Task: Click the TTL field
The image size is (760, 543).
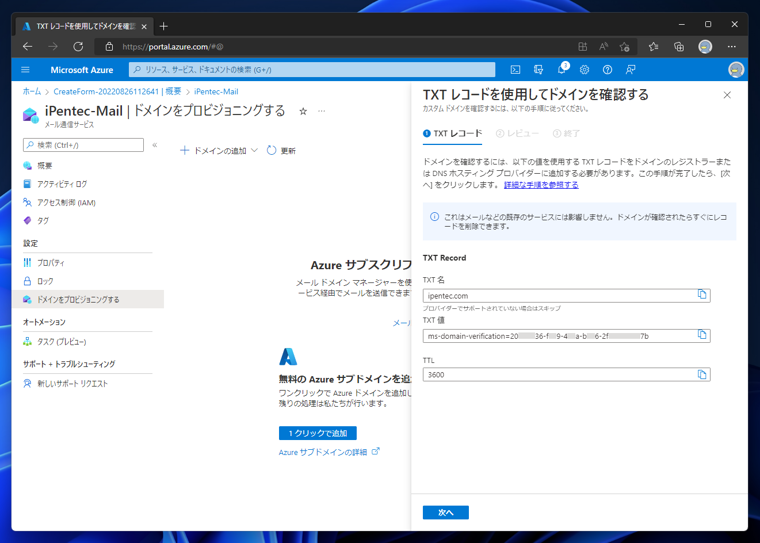Action: pyautogui.click(x=566, y=375)
